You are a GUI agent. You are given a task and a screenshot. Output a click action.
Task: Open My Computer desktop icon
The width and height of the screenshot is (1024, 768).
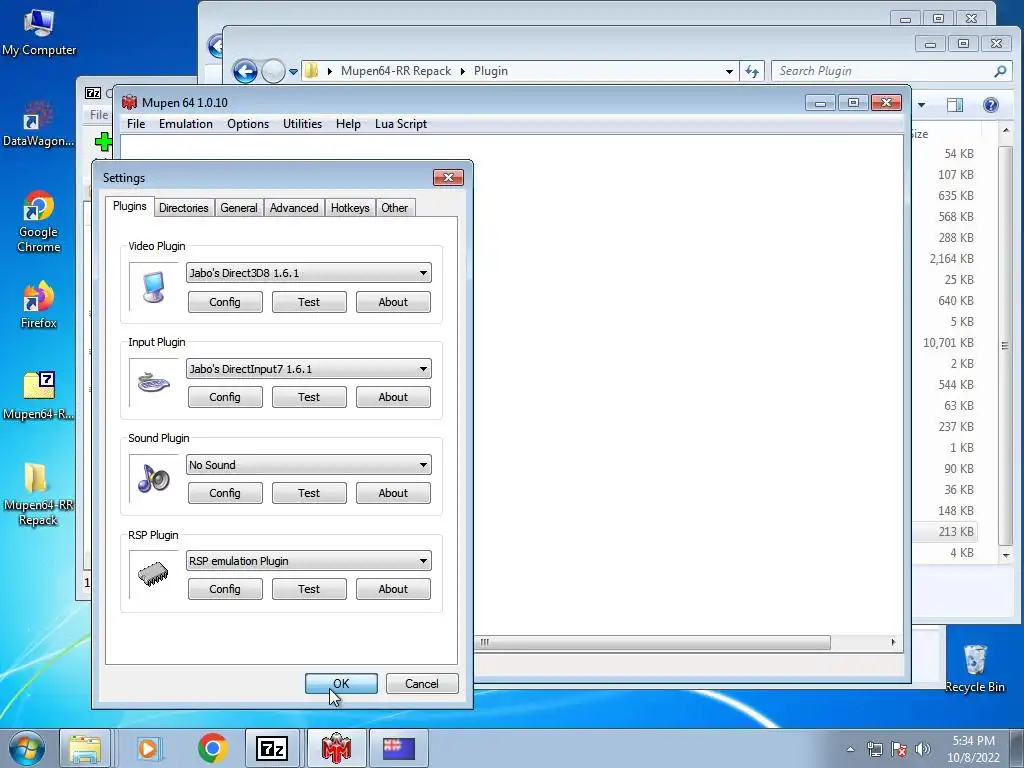39,31
